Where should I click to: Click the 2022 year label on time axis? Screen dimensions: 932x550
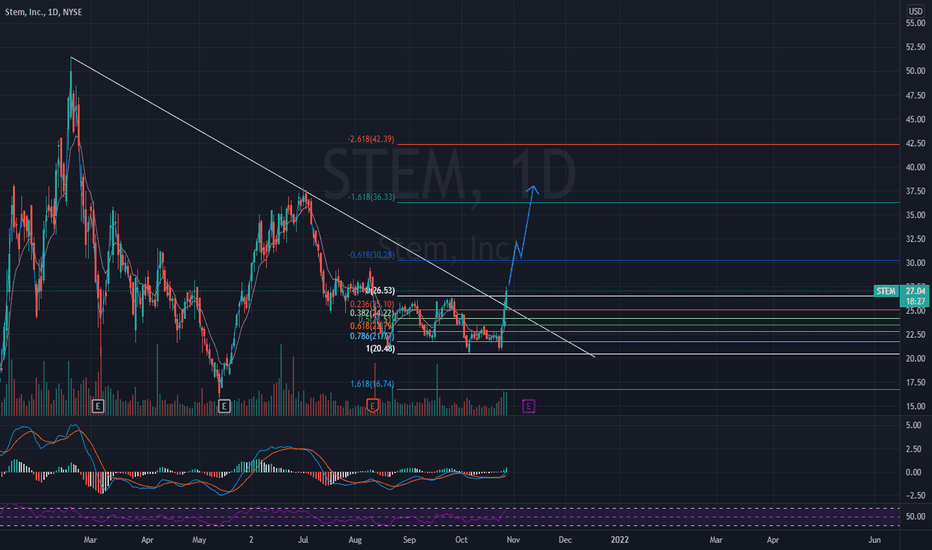pyautogui.click(x=619, y=540)
